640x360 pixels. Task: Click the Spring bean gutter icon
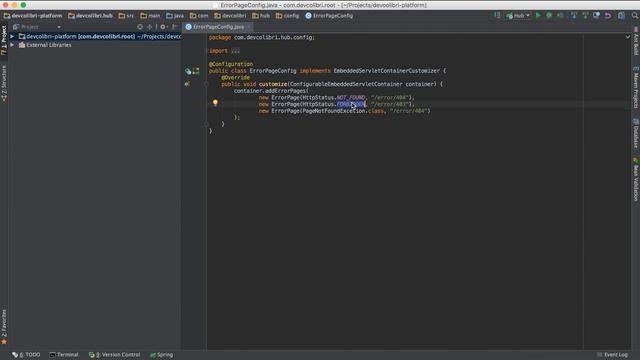pos(188,71)
